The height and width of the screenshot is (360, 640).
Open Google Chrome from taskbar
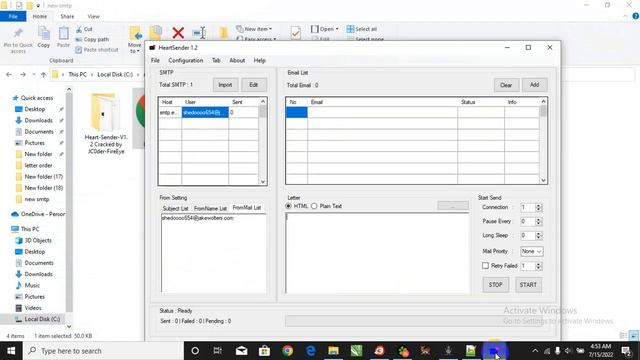pyautogui.click(x=287, y=351)
